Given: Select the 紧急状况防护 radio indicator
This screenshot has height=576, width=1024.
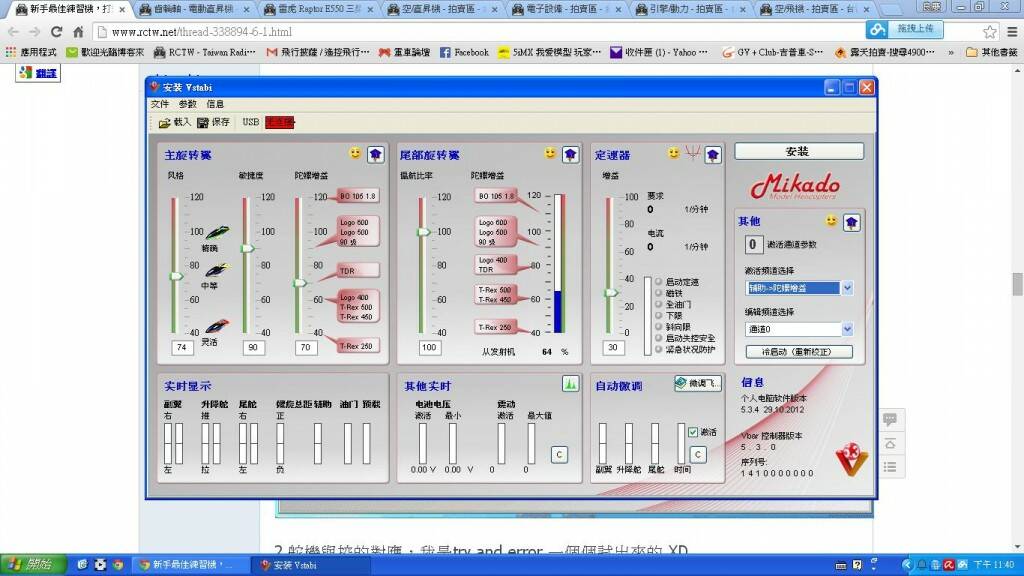Looking at the screenshot, I should click(660, 348).
